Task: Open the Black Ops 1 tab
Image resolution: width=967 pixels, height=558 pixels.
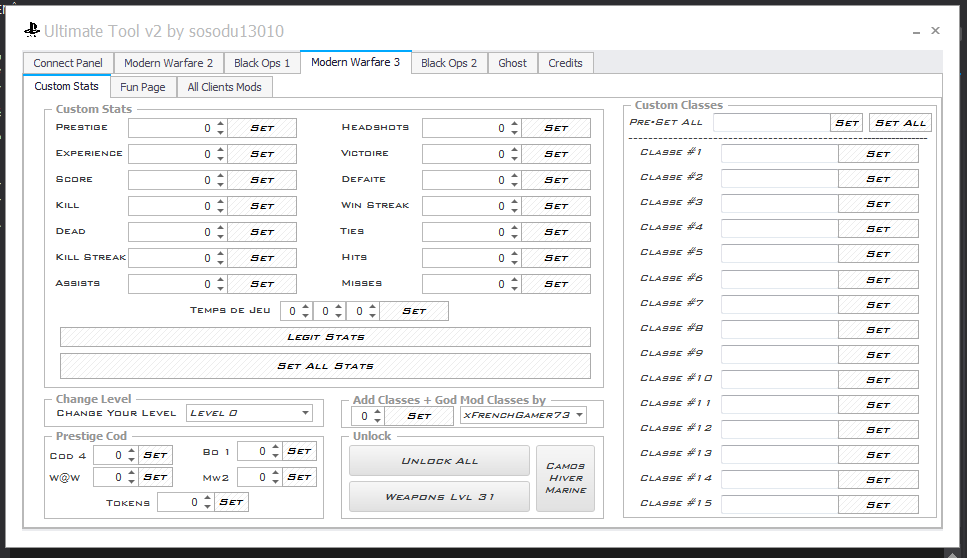Action: tap(261, 63)
